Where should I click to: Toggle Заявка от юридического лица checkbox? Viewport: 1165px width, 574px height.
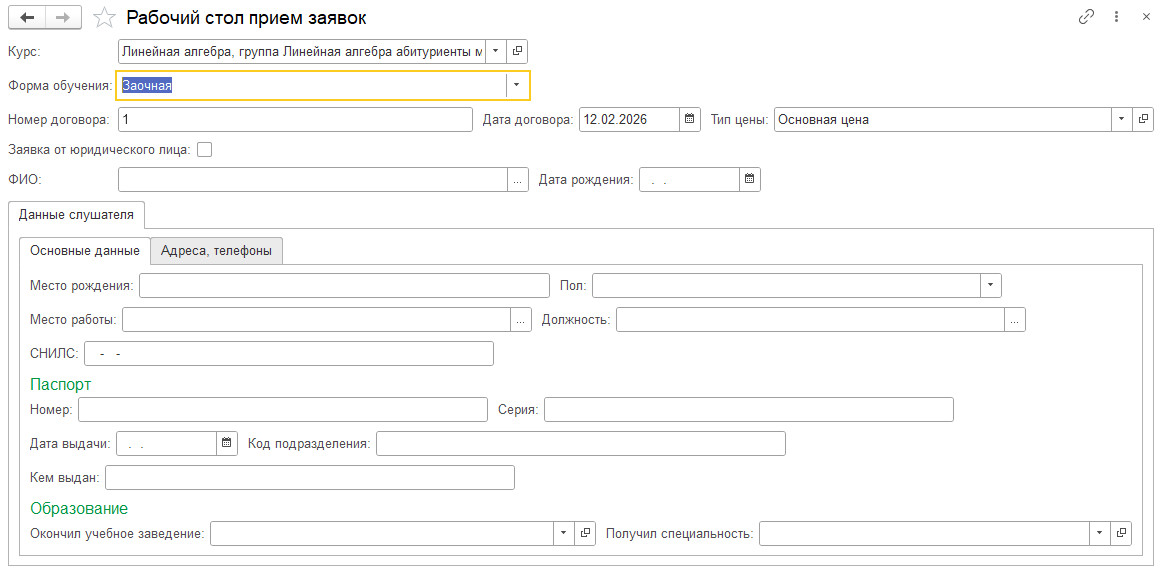point(205,150)
